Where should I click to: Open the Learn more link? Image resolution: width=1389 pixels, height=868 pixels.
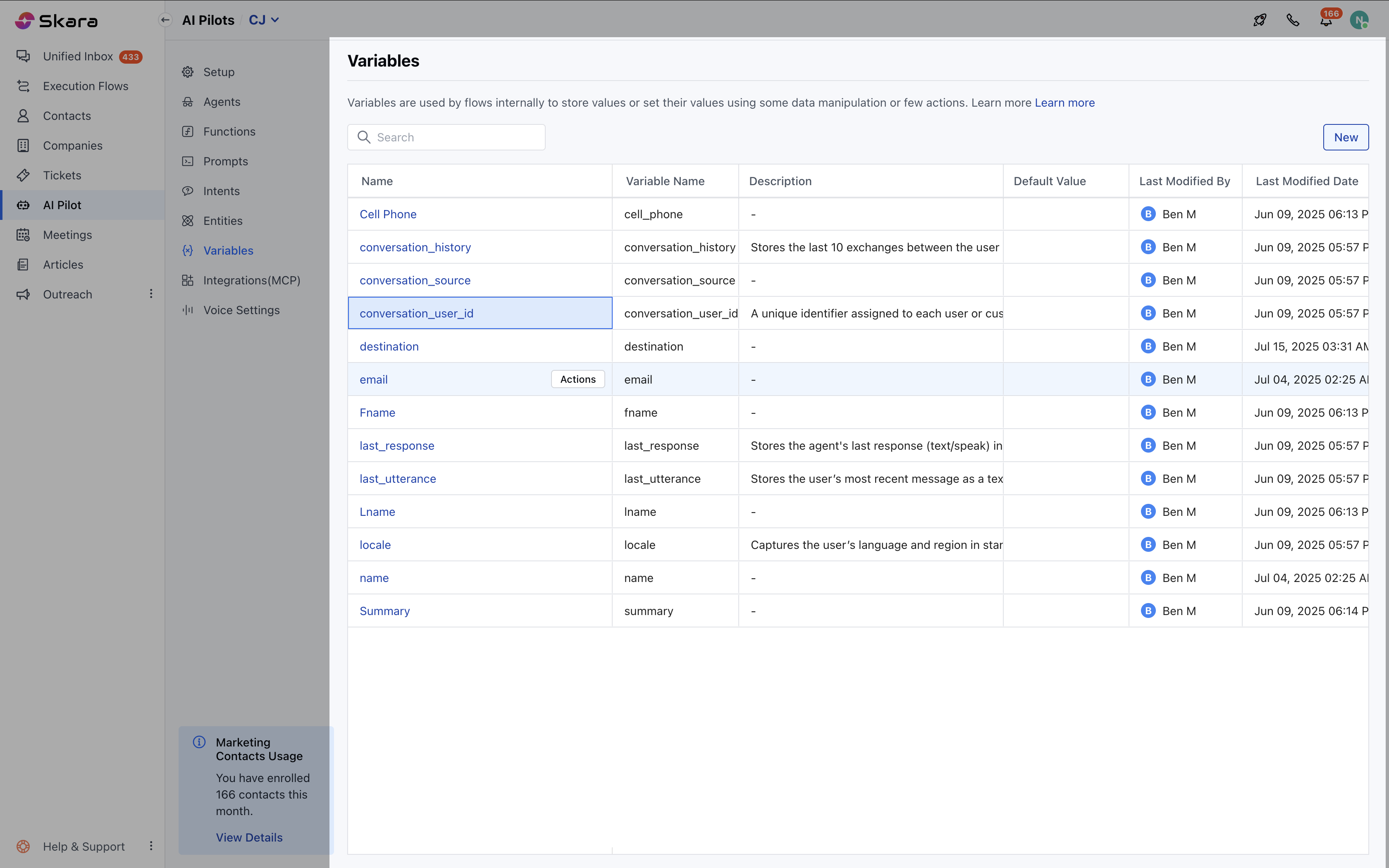1064,103
